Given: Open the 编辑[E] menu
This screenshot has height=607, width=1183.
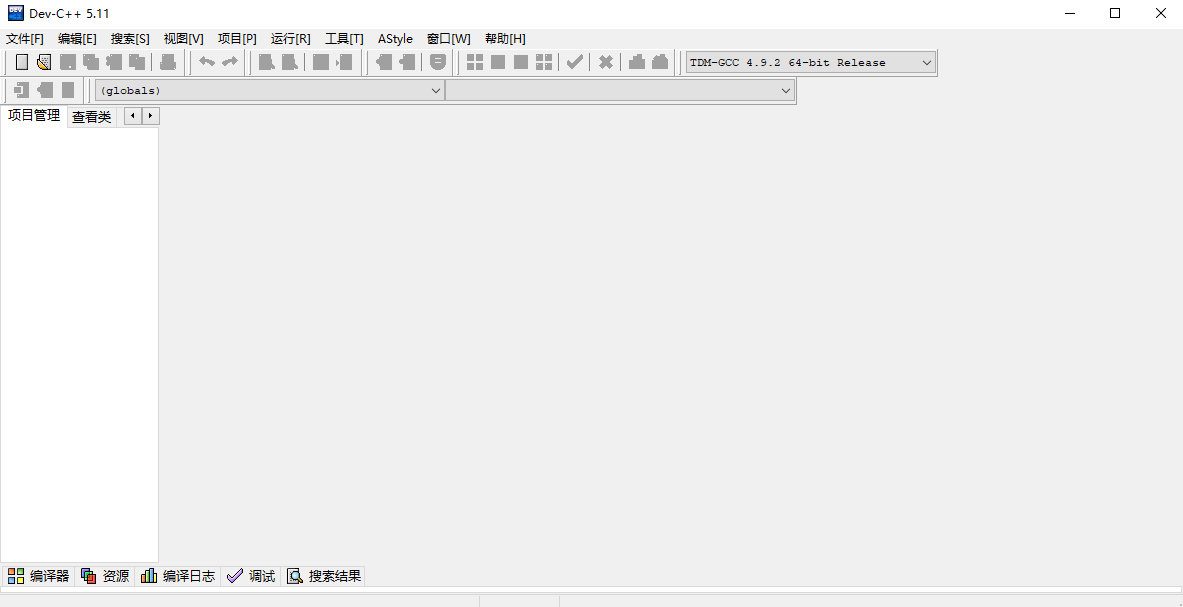Looking at the screenshot, I should tap(77, 38).
